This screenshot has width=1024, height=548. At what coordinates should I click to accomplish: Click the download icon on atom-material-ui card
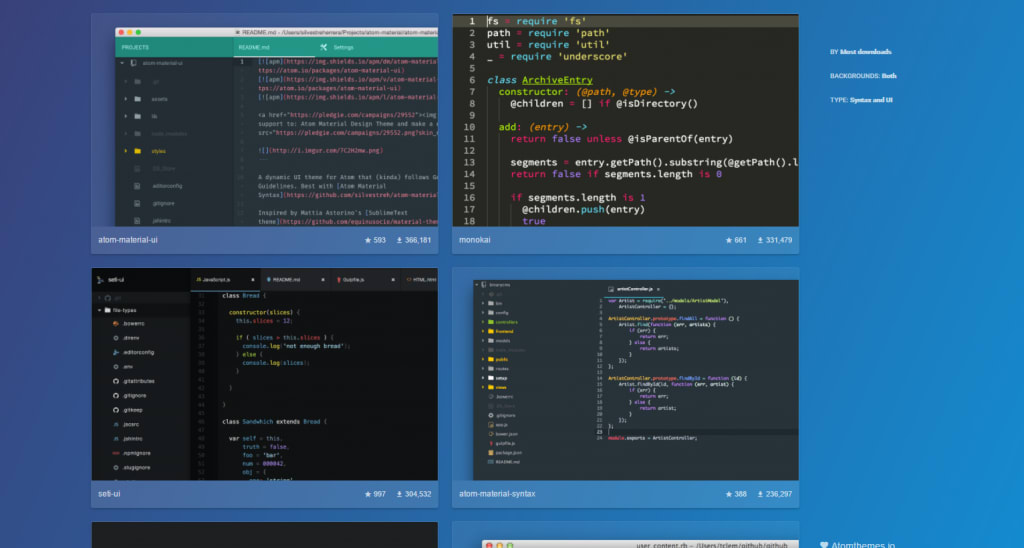(x=399, y=240)
